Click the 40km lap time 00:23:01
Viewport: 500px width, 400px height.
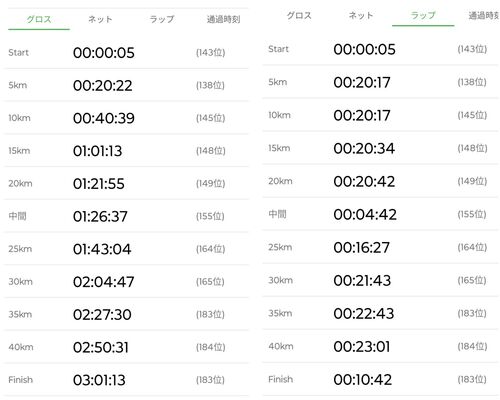[362, 347]
